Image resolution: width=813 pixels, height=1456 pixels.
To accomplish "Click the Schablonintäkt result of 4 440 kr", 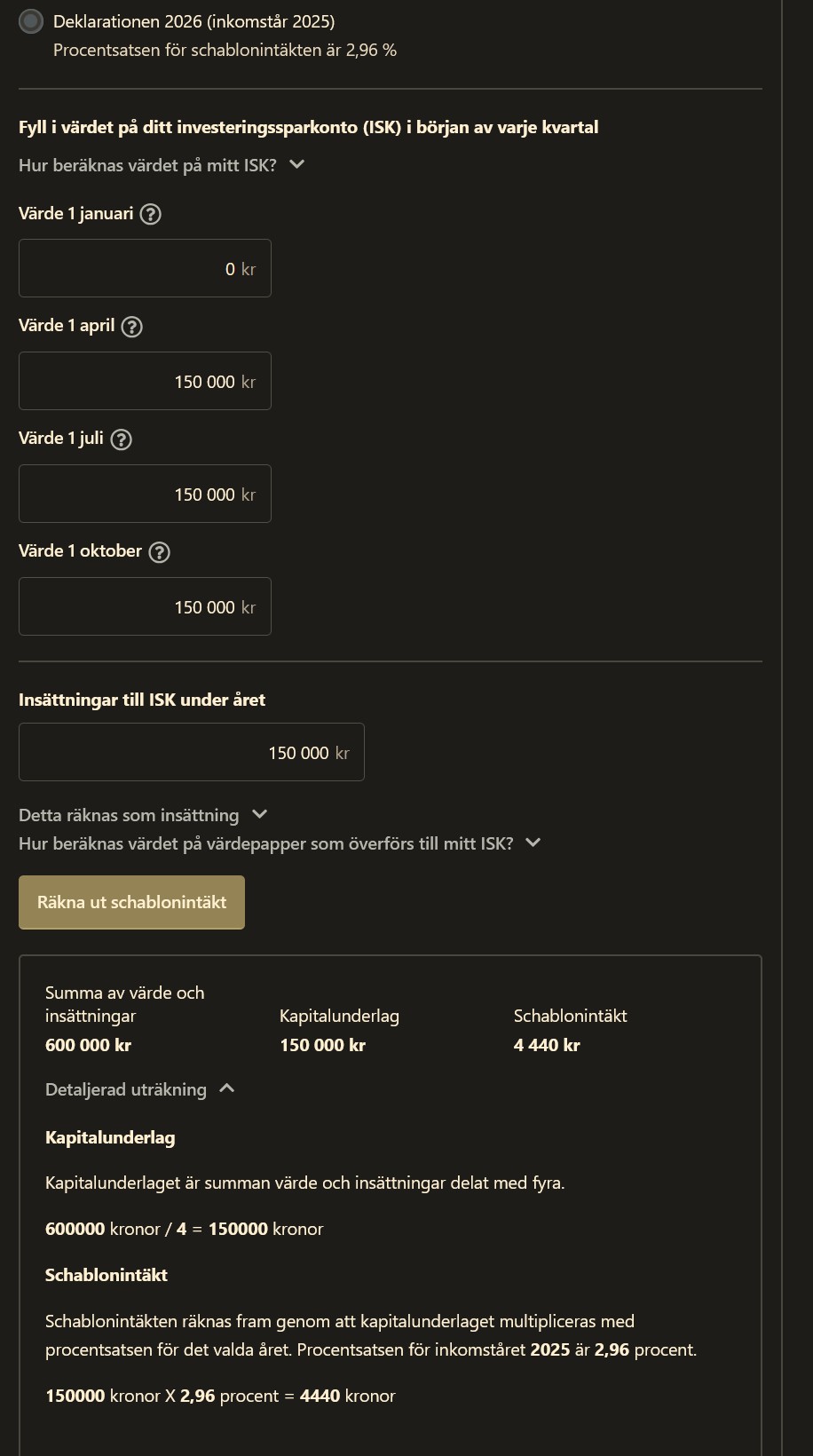I will [547, 1045].
